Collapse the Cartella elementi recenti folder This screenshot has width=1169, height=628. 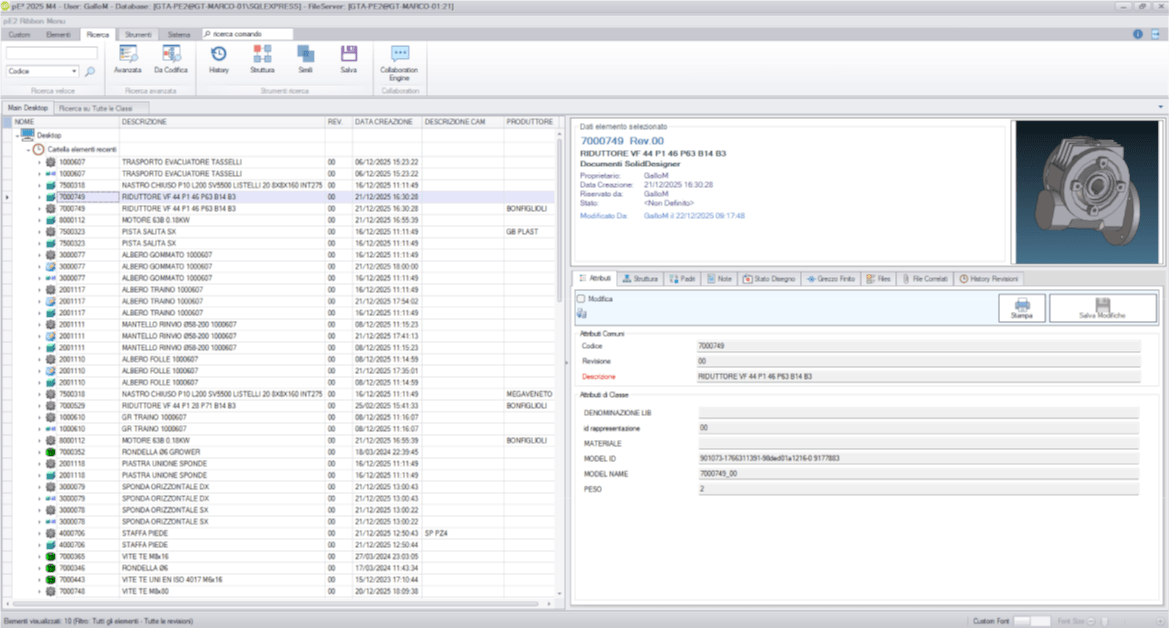tap(28, 148)
